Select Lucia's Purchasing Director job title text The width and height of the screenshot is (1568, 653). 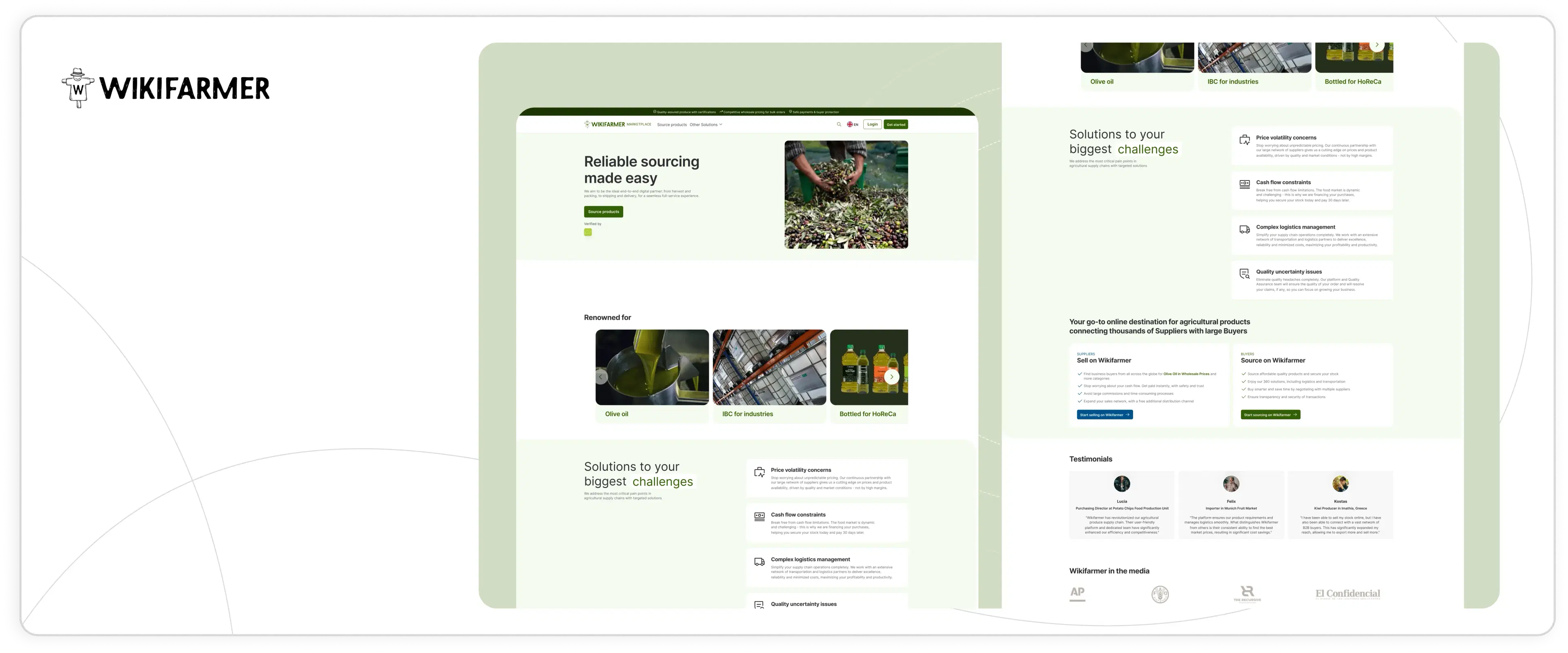(x=1122, y=508)
